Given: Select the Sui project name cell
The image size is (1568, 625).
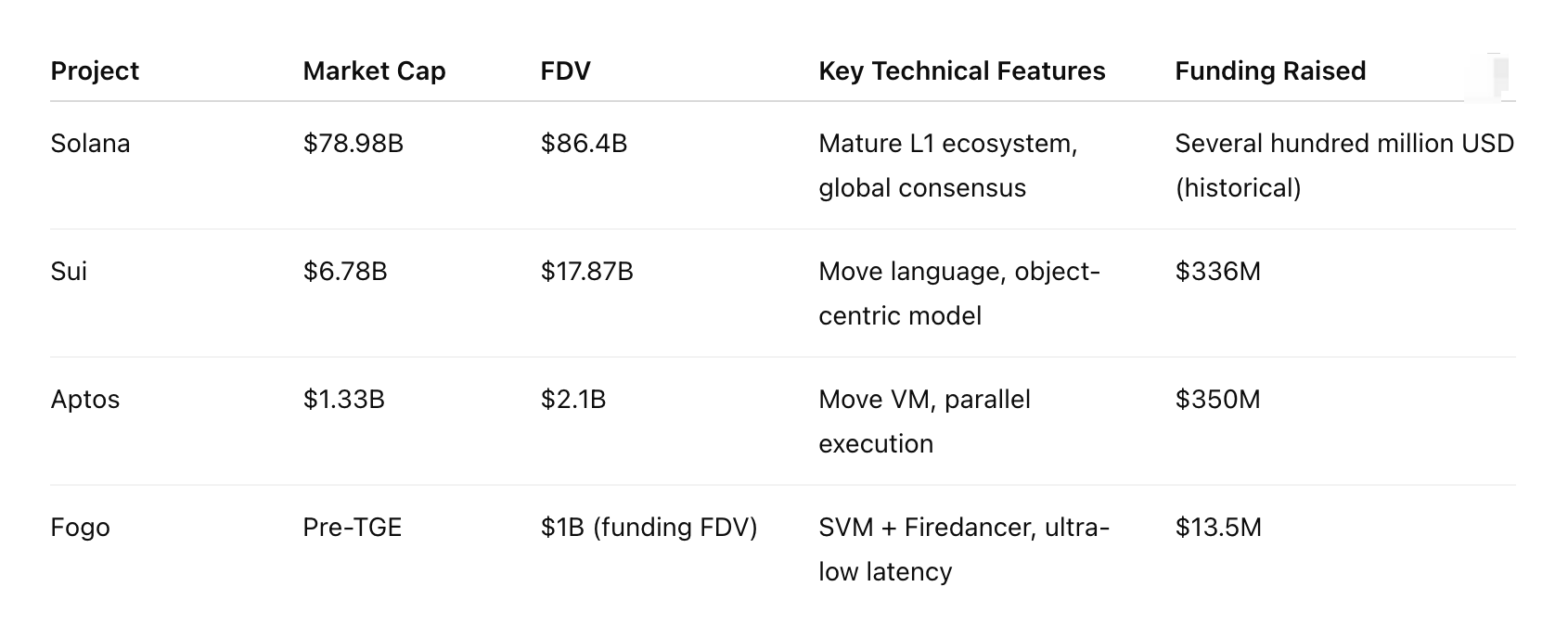Looking at the screenshot, I should tap(69, 272).
